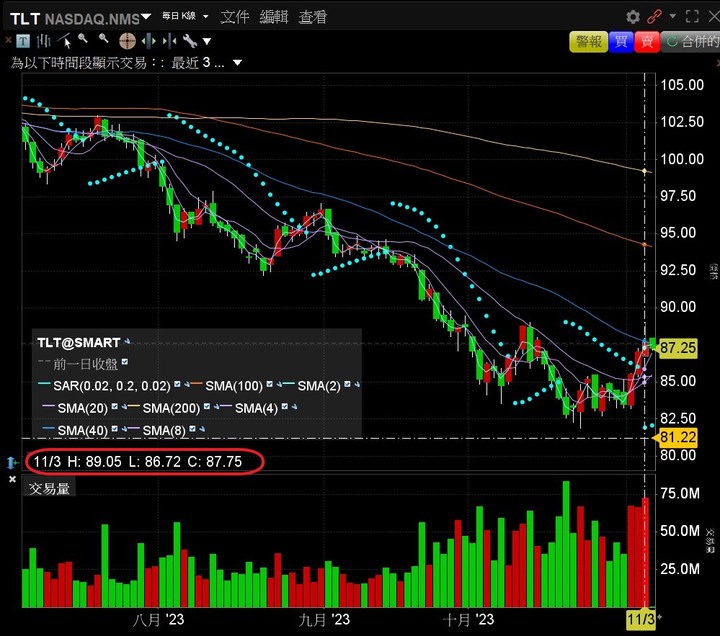Toggle the SMA(100) checkbox

[270, 384]
